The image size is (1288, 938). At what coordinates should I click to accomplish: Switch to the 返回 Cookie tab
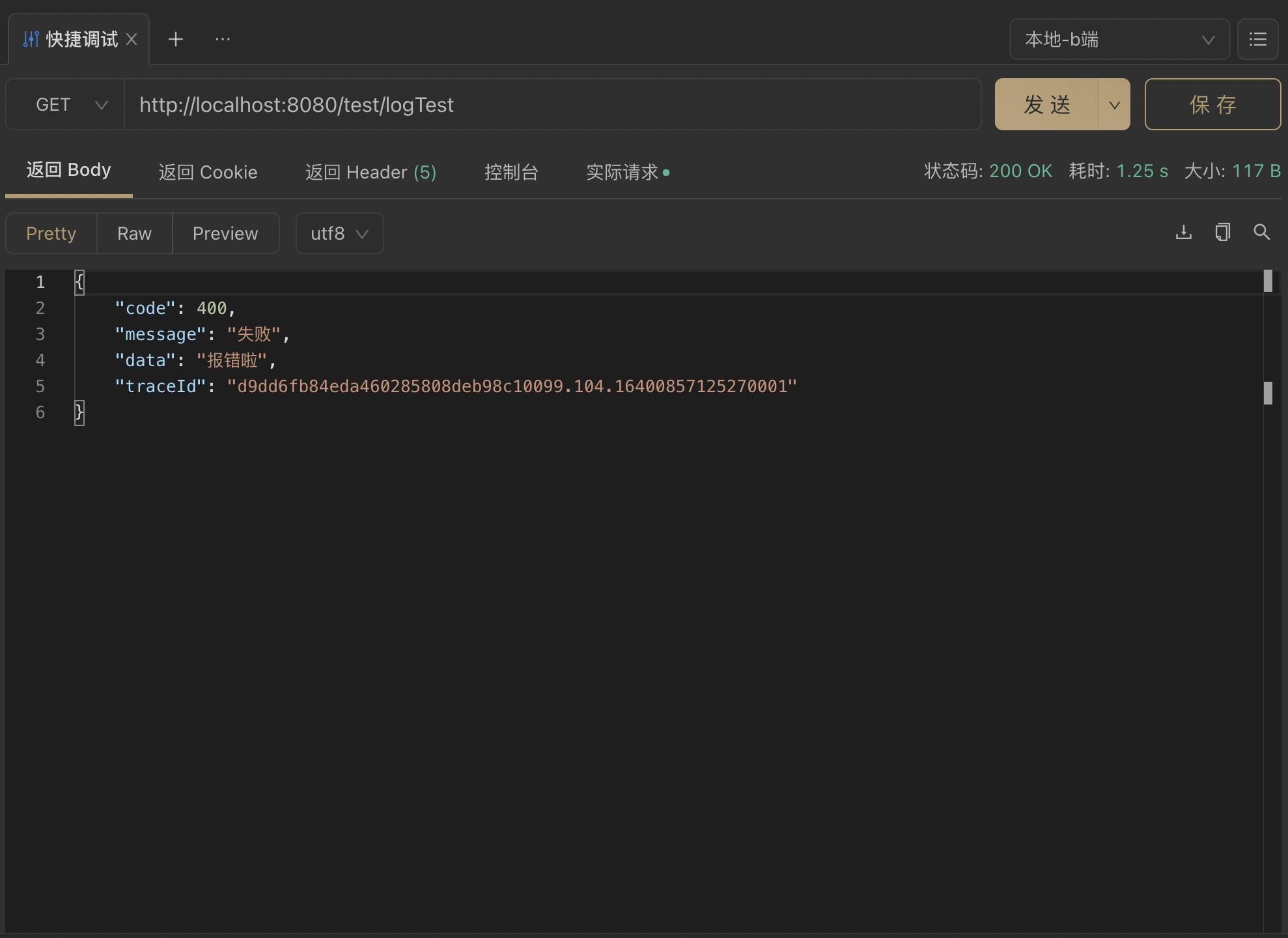(x=208, y=171)
